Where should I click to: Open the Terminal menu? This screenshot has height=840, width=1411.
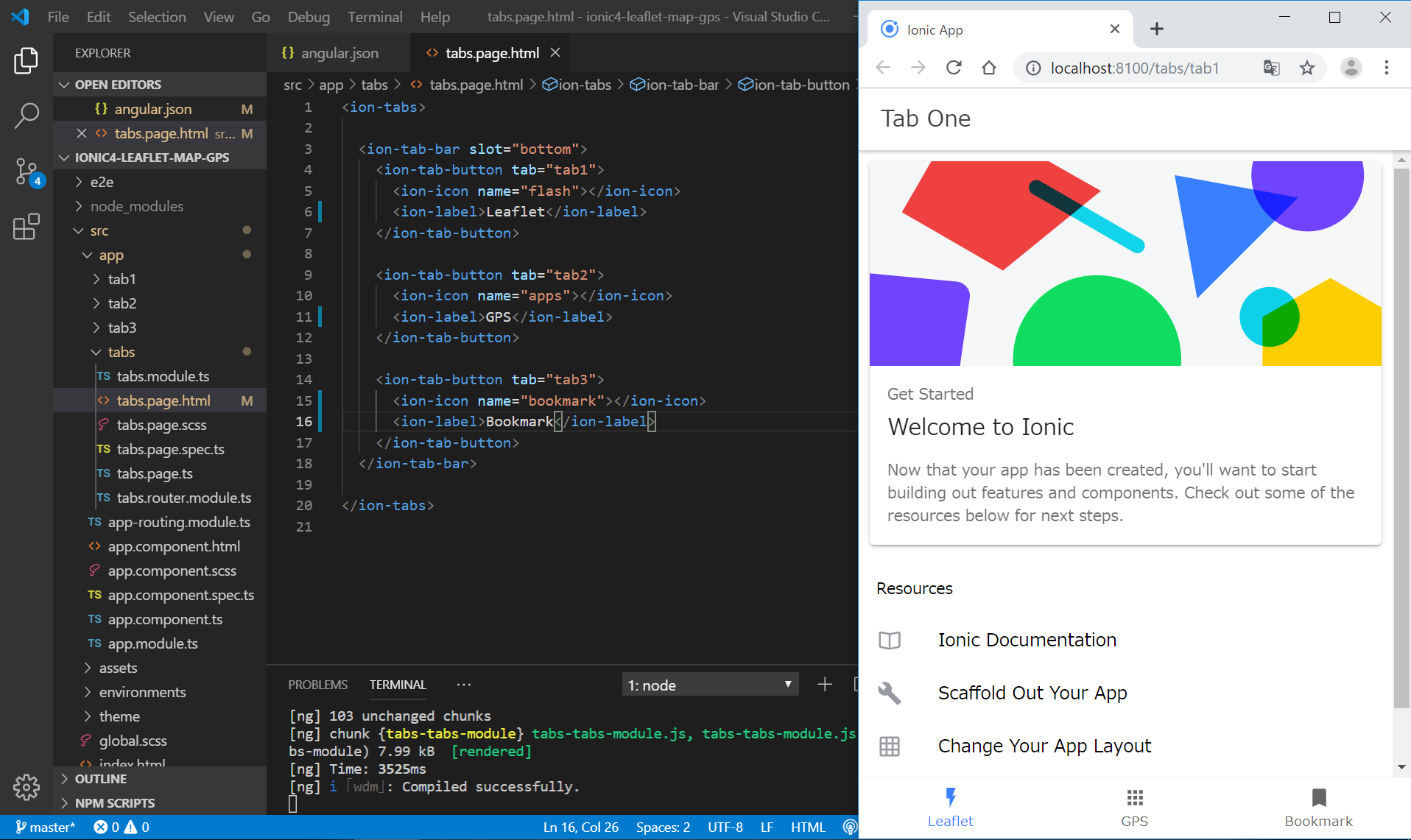pyautogui.click(x=375, y=17)
